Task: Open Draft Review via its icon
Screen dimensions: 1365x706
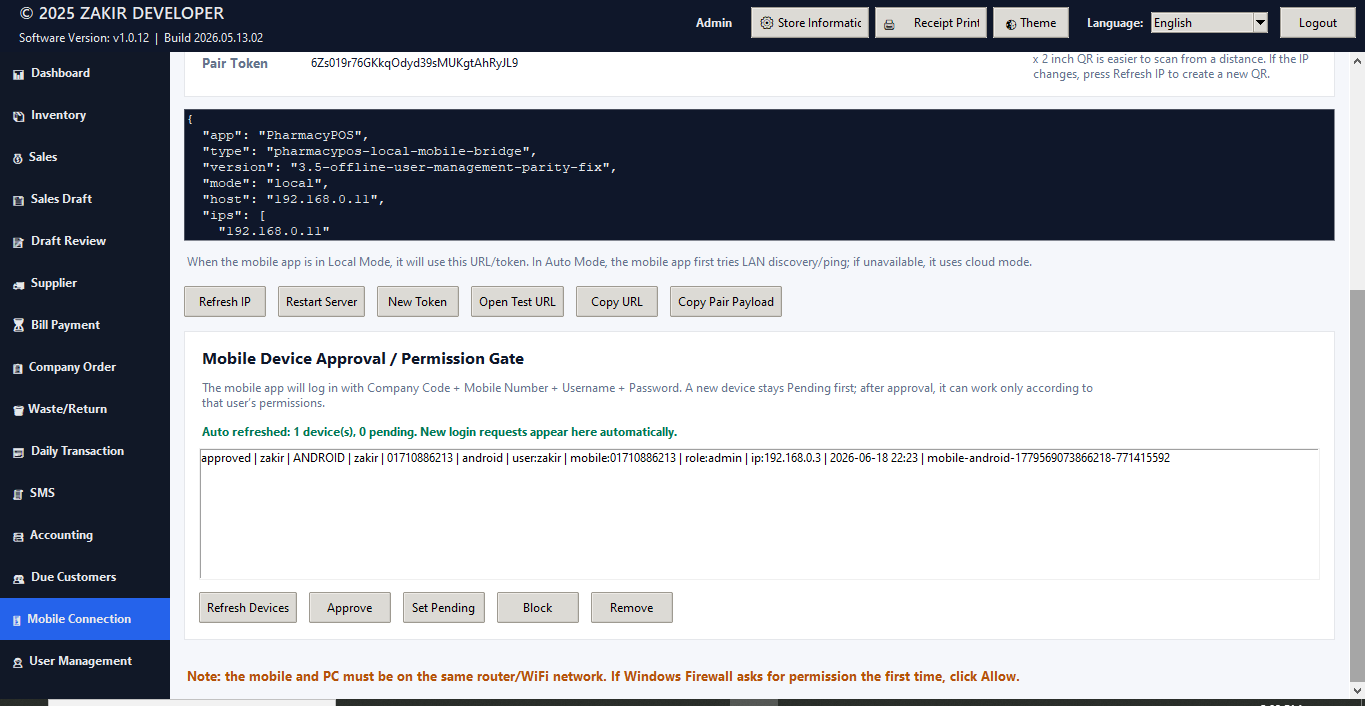Action: click(18, 242)
